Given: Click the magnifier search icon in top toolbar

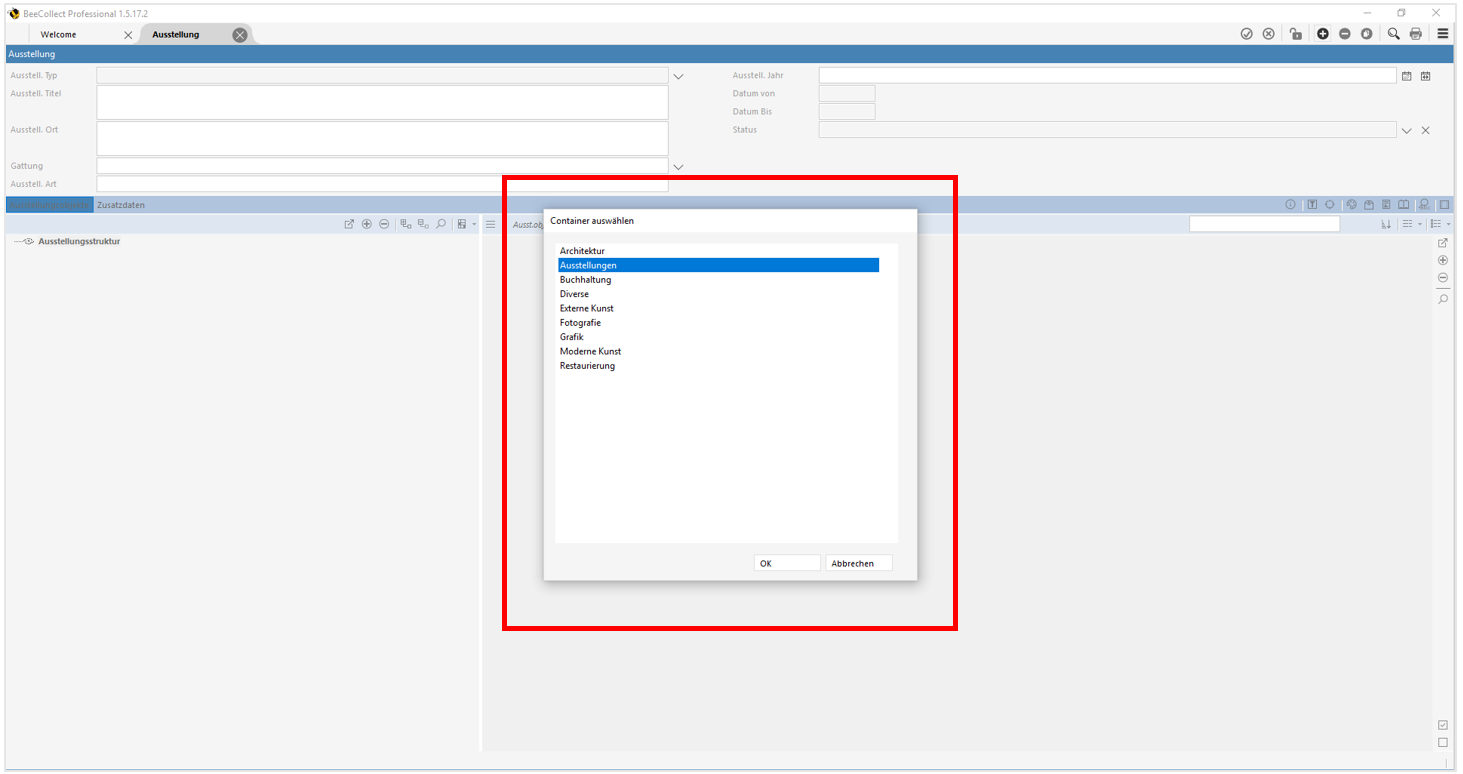Looking at the screenshot, I should coord(1393,34).
